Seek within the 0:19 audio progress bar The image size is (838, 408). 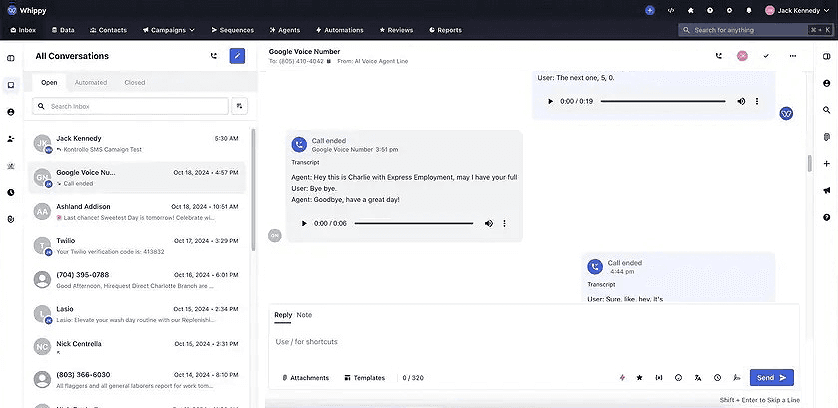coord(663,101)
